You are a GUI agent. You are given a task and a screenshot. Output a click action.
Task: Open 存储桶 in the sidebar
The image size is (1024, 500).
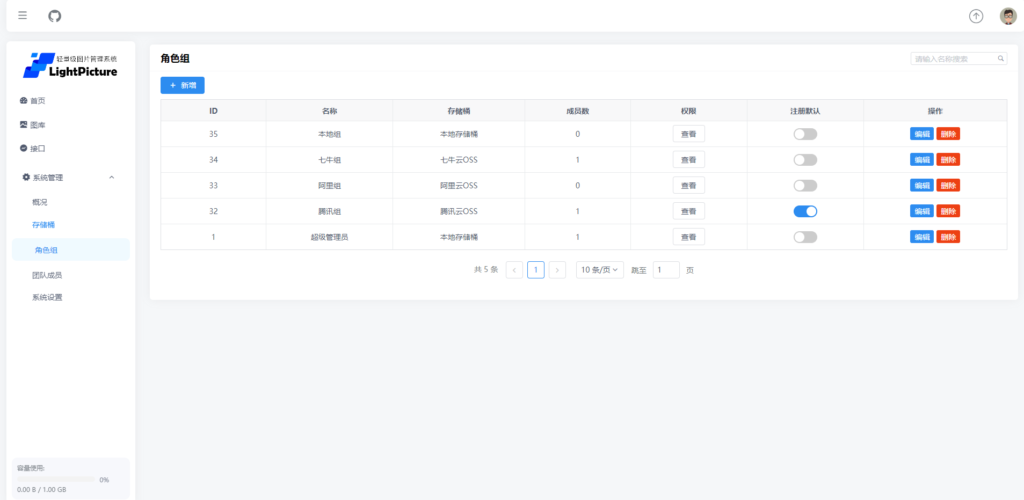(44, 225)
